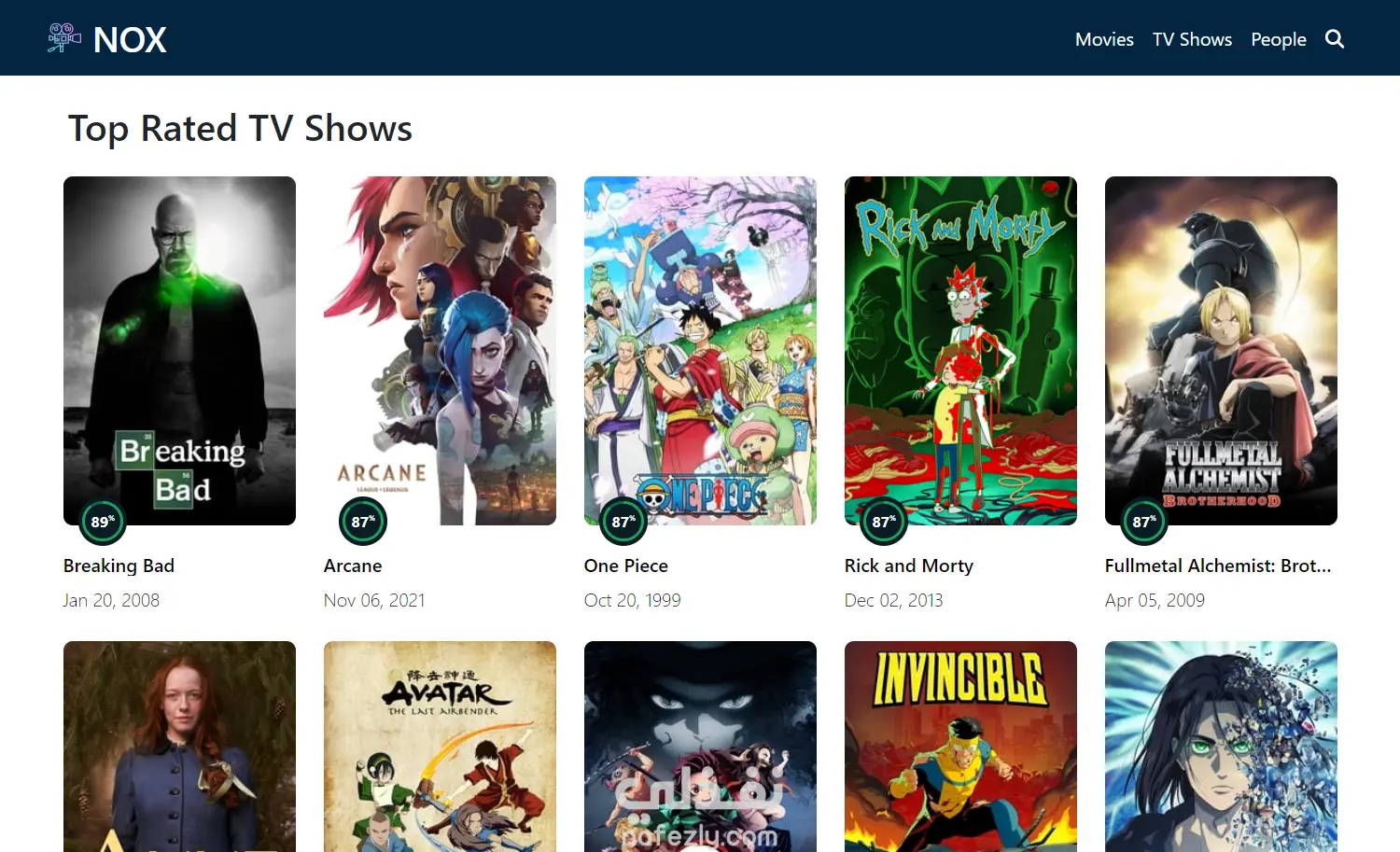Viewport: 1400px width, 852px height.
Task: Click the 87% rating badge on One Piece
Action: pos(623,522)
